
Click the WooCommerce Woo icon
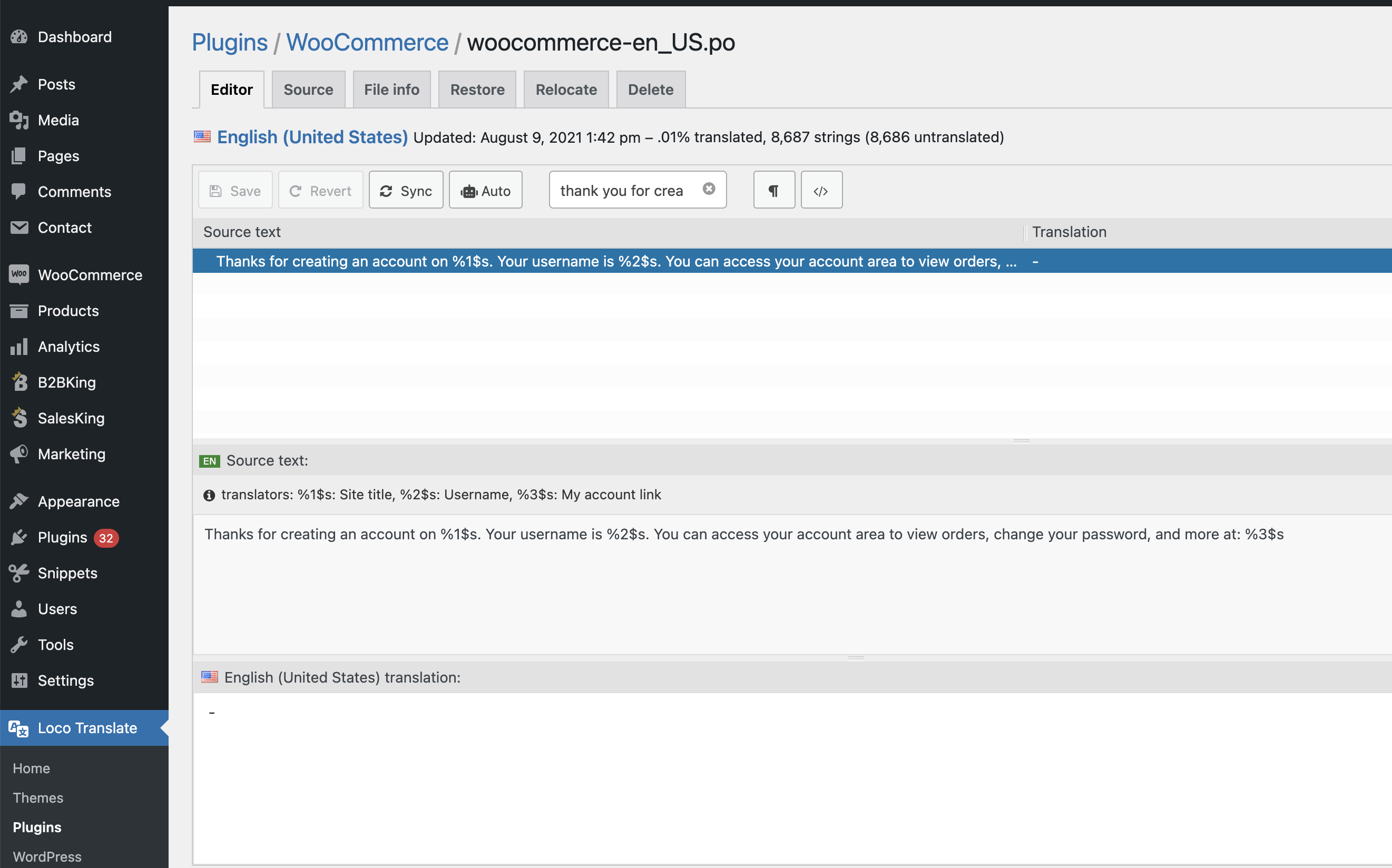pyautogui.click(x=19, y=274)
